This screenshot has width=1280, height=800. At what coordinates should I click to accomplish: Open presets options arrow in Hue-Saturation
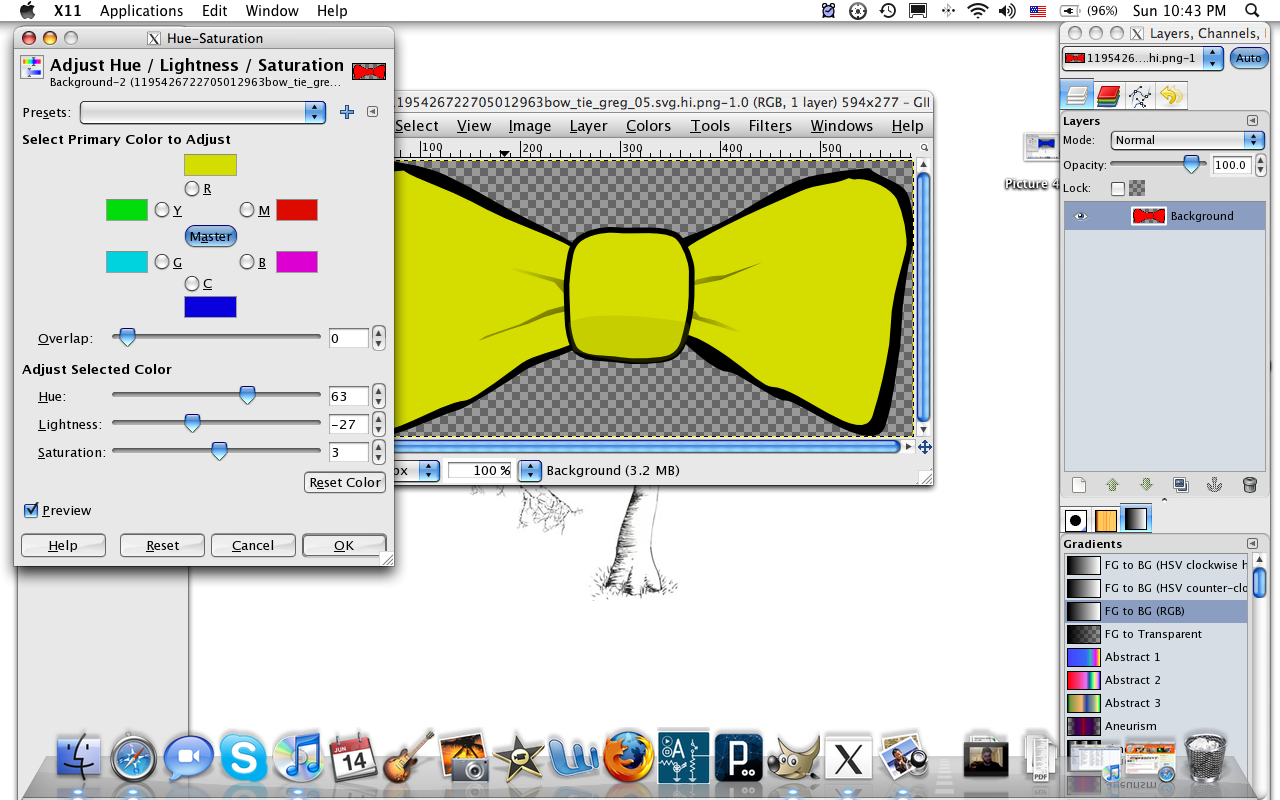(x=372, y=112)
